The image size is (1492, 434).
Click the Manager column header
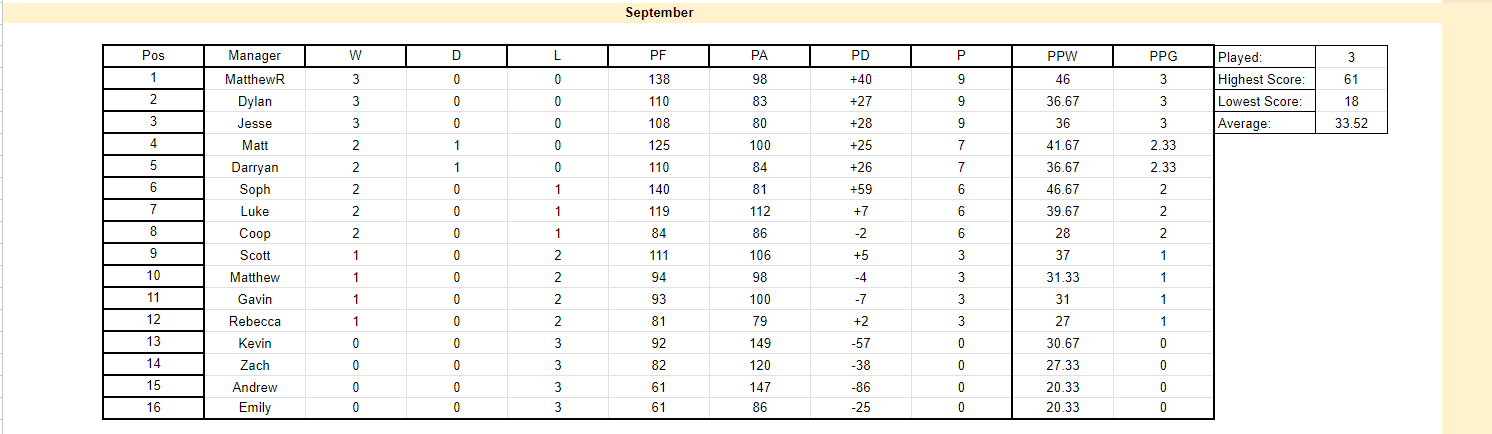[254, 56]
